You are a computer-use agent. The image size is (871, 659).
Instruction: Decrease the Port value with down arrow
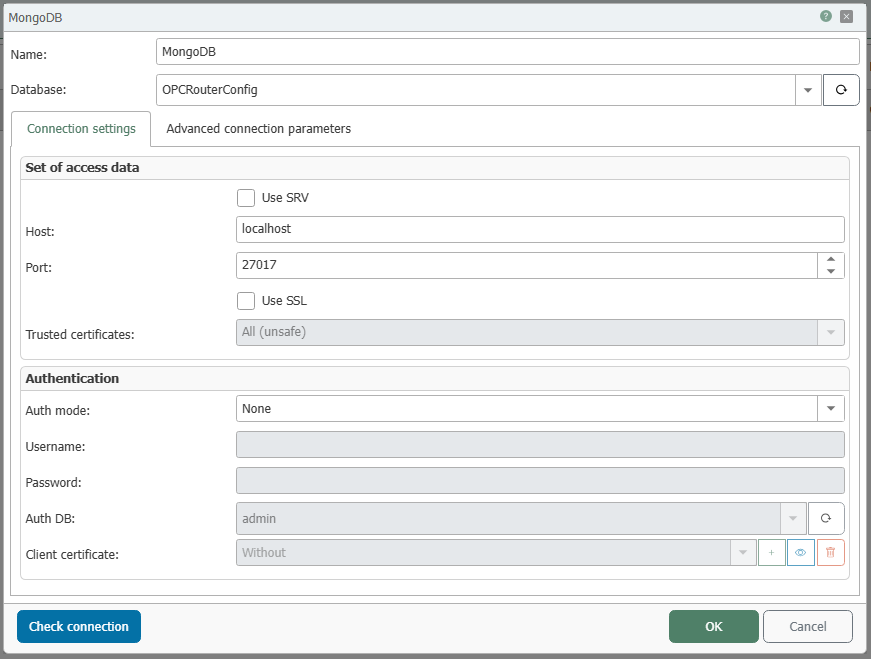pyautogui.click(x=830, y=271)
